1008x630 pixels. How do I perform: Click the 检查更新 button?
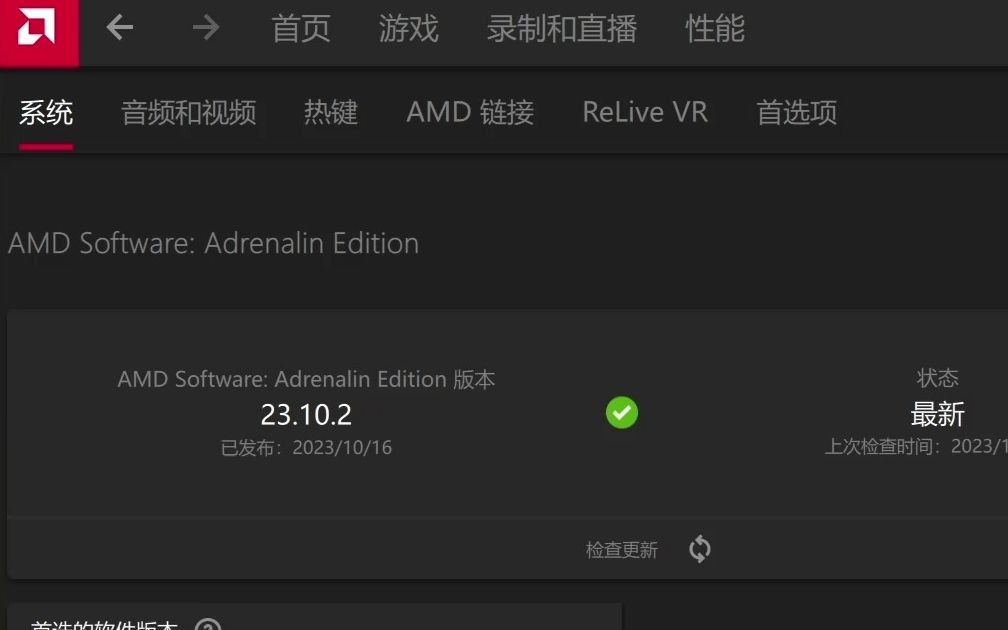(622, 550)
